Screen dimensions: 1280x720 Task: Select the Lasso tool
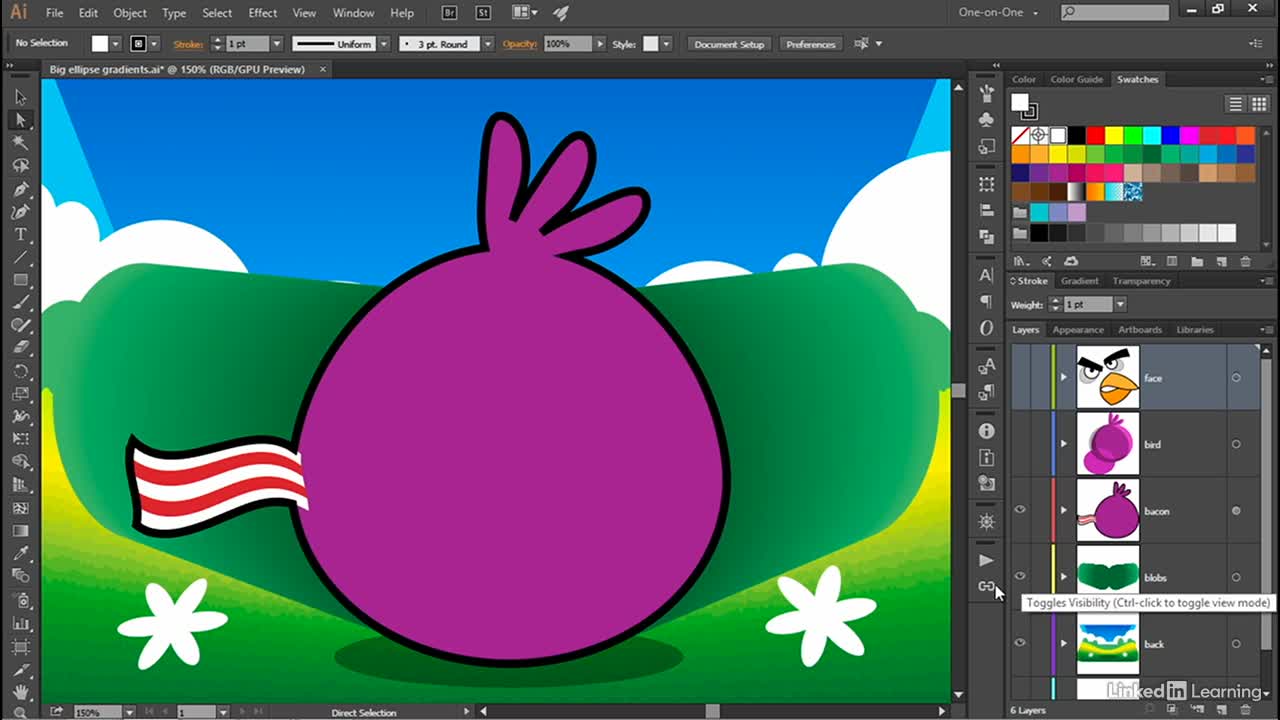click(20, 166)
